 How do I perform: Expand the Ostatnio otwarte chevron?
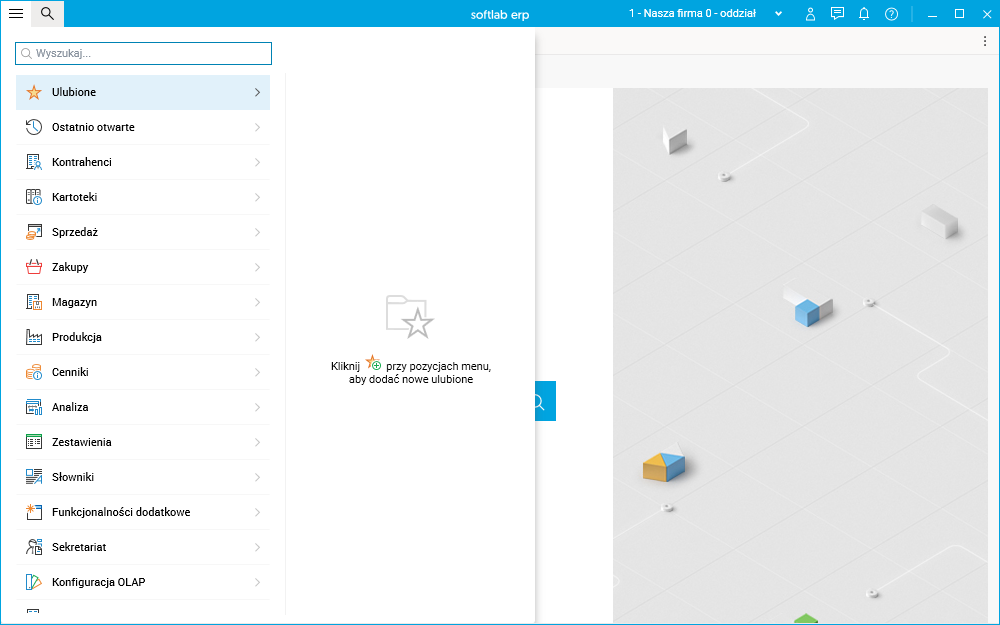click(x=258, y=128)
